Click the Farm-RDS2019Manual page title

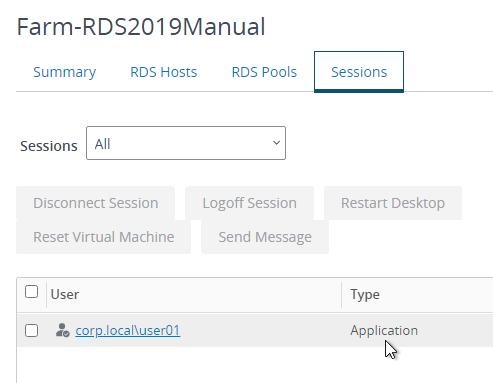(141, 27)
